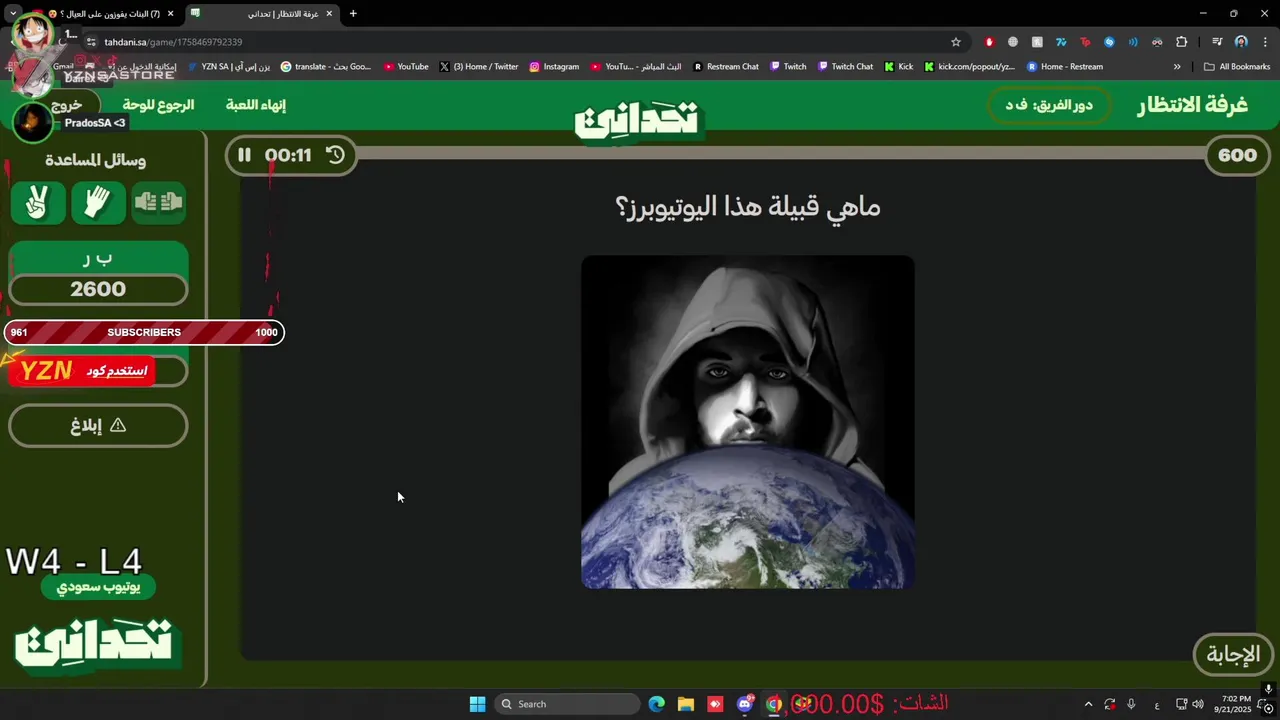Open the Kick bookmark
Image resolution: width=1280 pixels, height=720 pixels.
[x=899, y=67]
